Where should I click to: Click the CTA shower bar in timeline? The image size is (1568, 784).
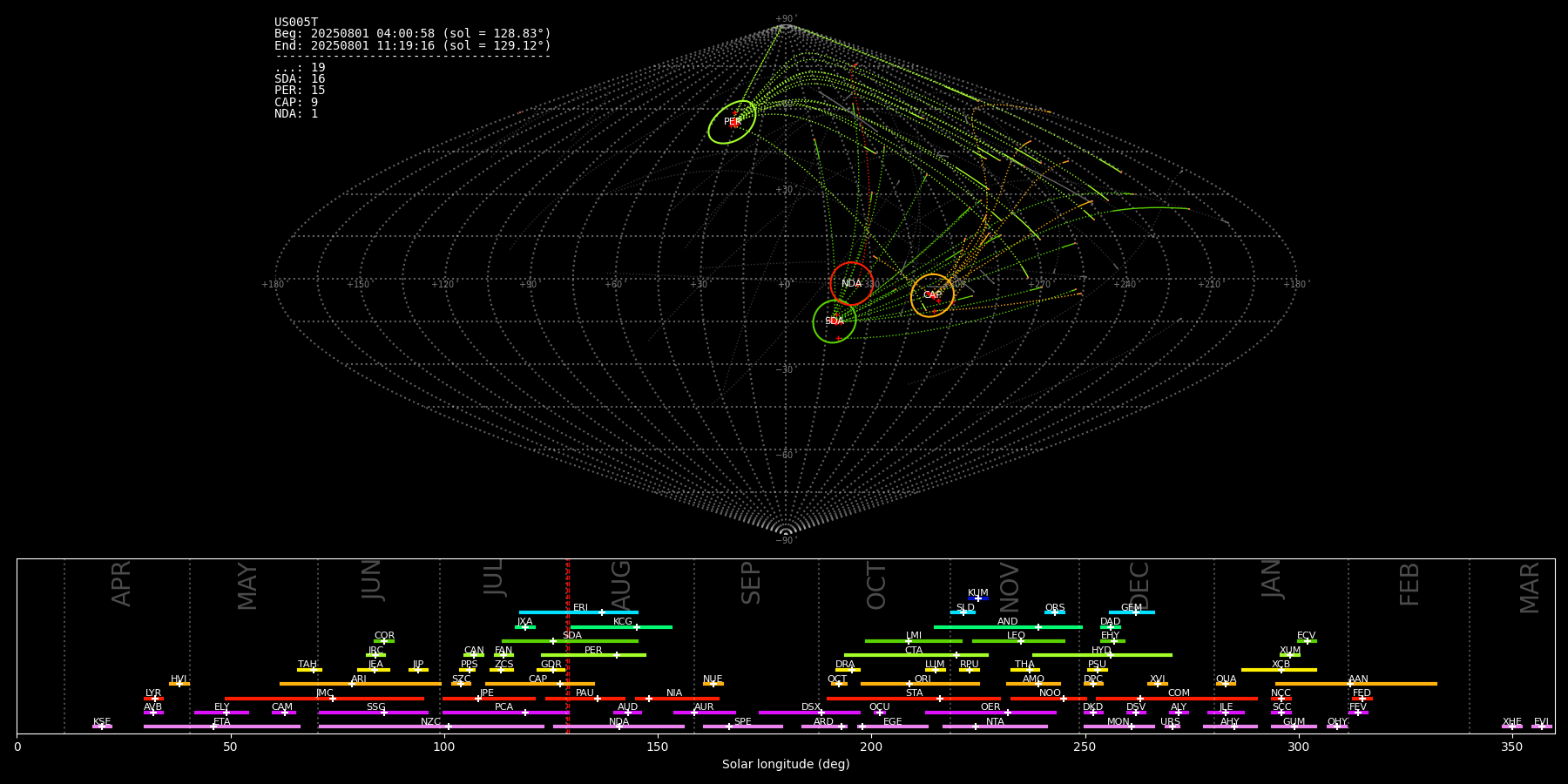[x=916, y=655]
